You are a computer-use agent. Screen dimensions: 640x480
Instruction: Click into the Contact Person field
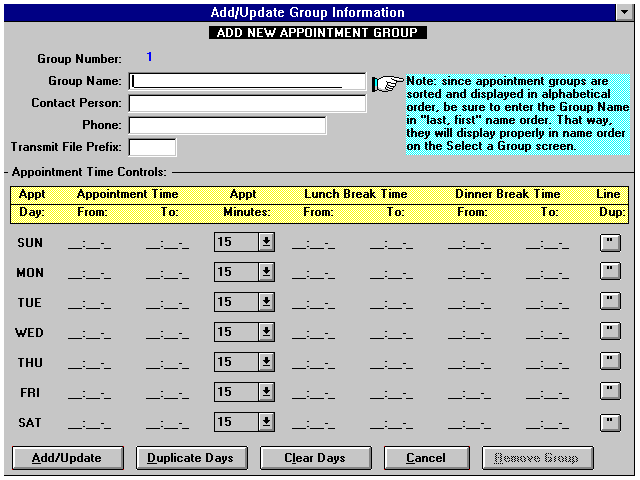pyautogui.click(x=247, y=103)
